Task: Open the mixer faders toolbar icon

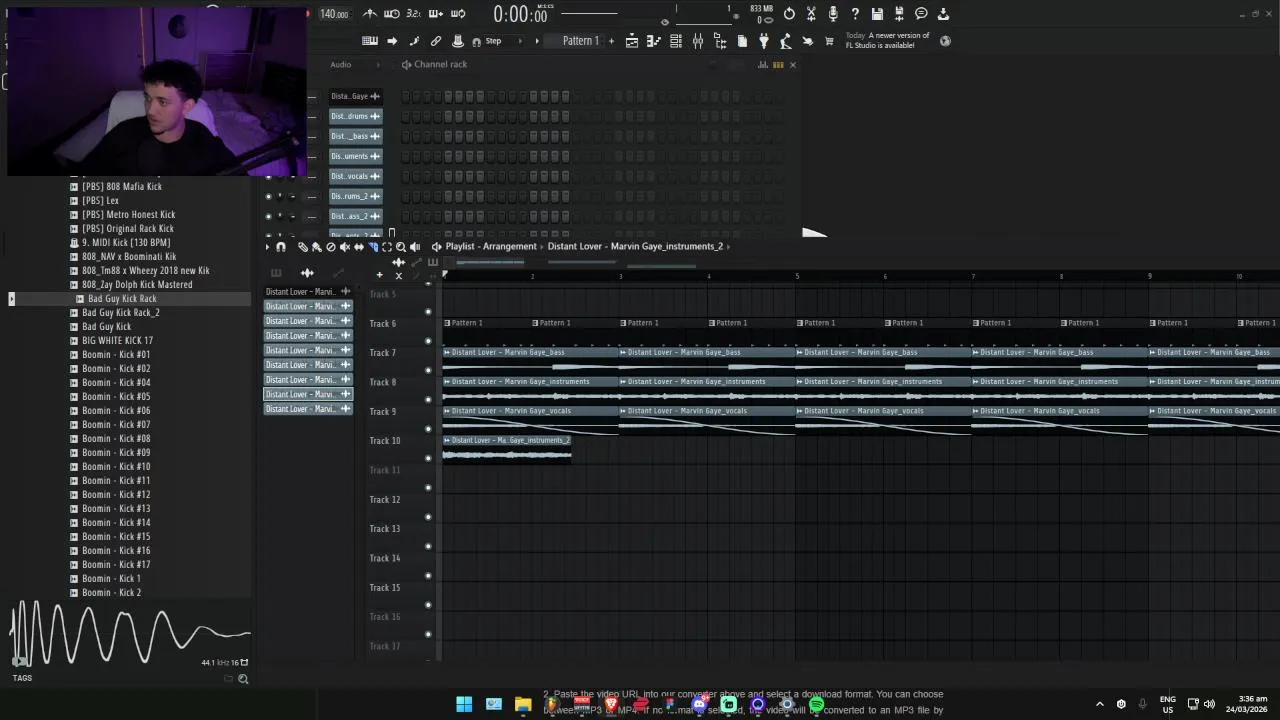Action: [x=698, y=41]
